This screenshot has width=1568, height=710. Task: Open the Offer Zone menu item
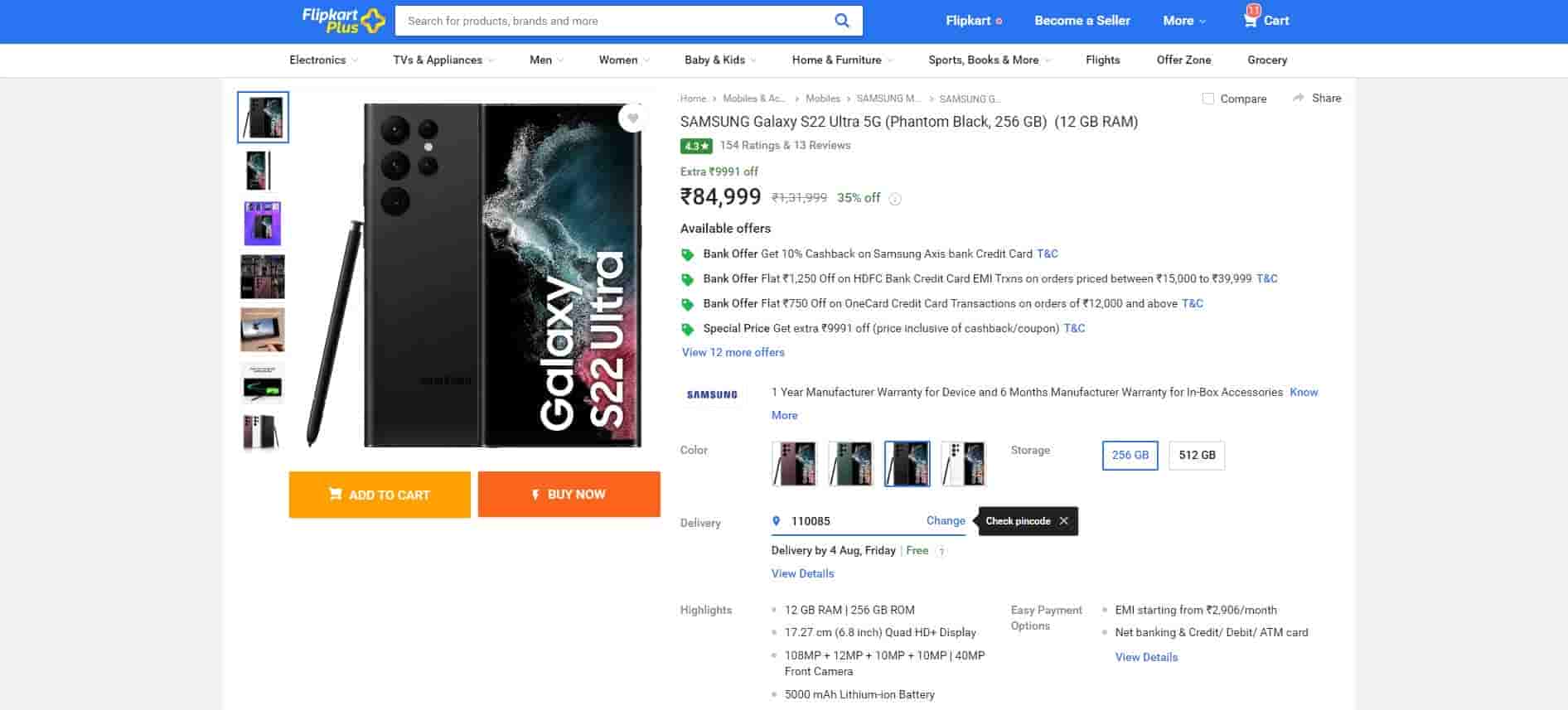[x=1183, y=60]
